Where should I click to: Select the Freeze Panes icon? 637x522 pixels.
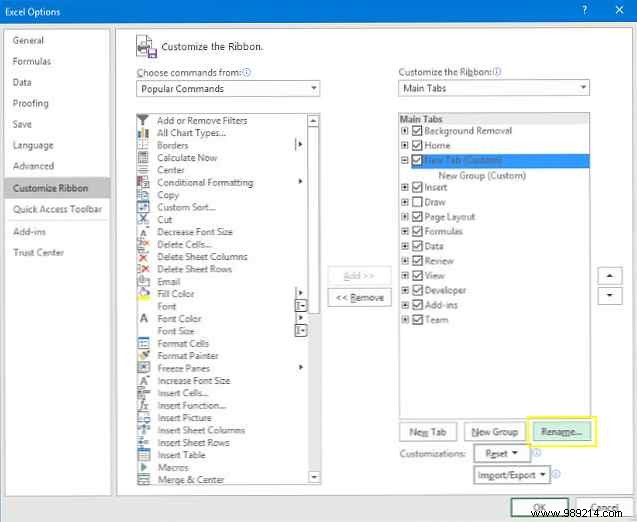tap(143, 368)
